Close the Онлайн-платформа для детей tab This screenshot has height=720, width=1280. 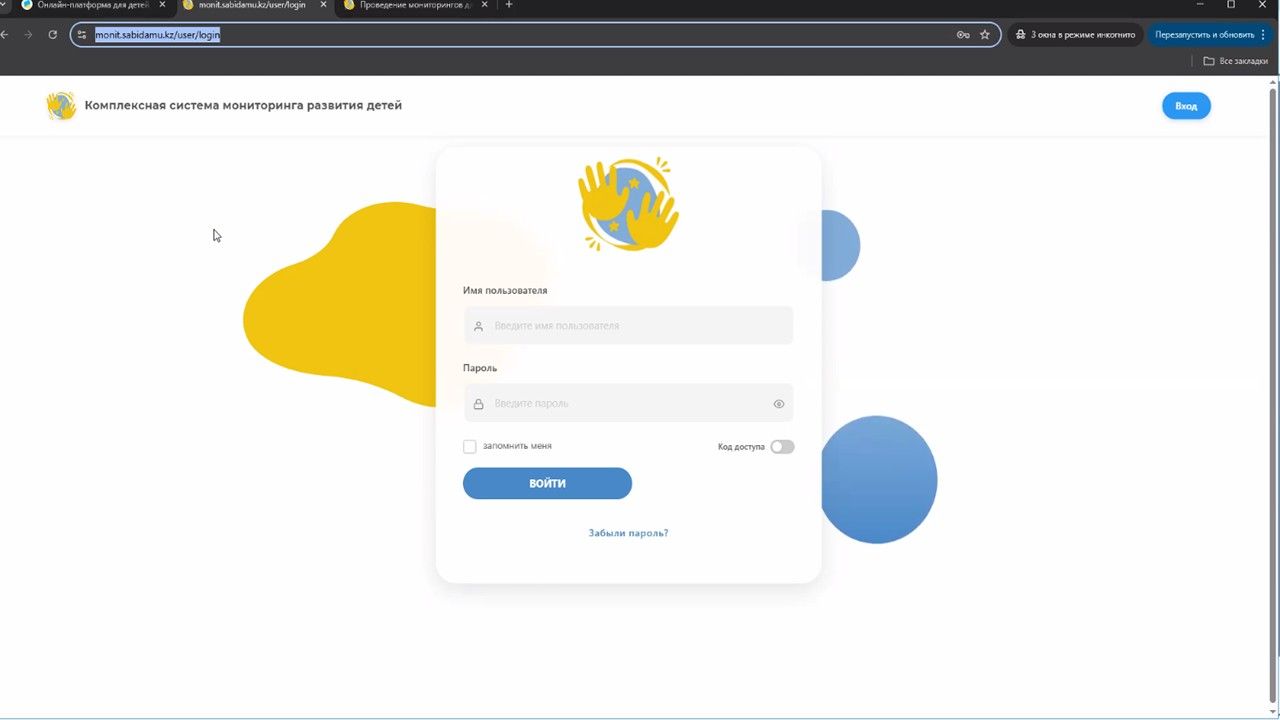point(162,5)
